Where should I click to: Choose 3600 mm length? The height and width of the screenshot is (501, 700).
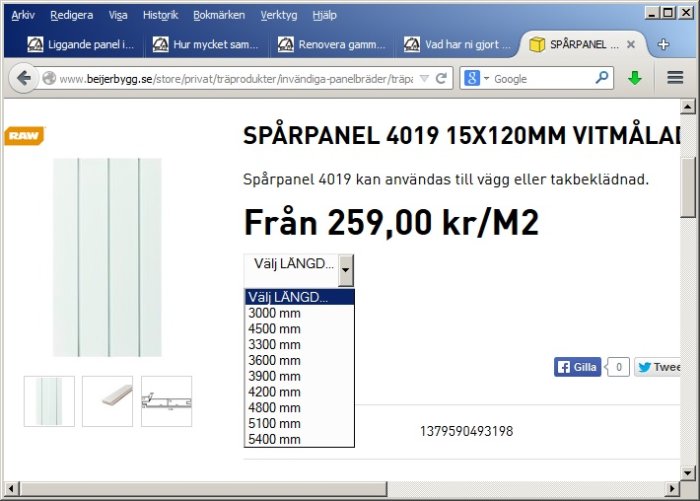coord(300,360)
